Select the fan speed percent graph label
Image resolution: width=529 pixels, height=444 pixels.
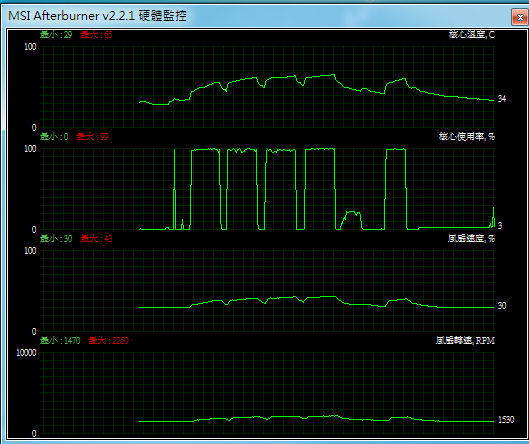[471, 239]
